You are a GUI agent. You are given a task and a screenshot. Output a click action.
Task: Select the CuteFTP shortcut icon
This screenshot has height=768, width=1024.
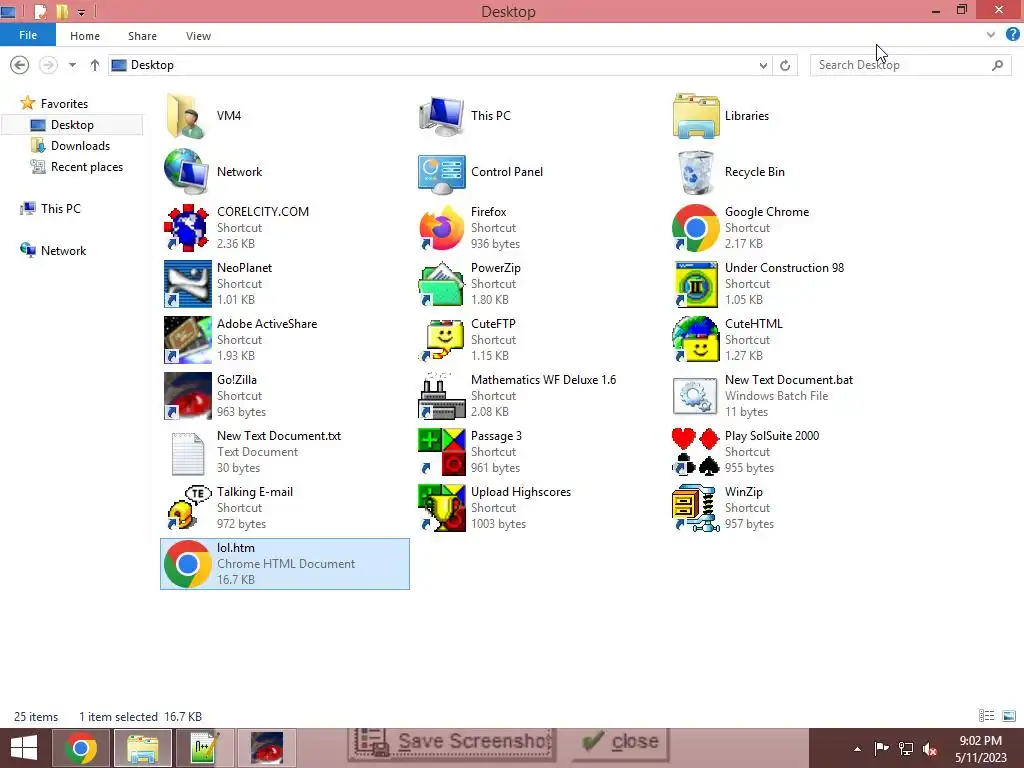pos(441,340)
